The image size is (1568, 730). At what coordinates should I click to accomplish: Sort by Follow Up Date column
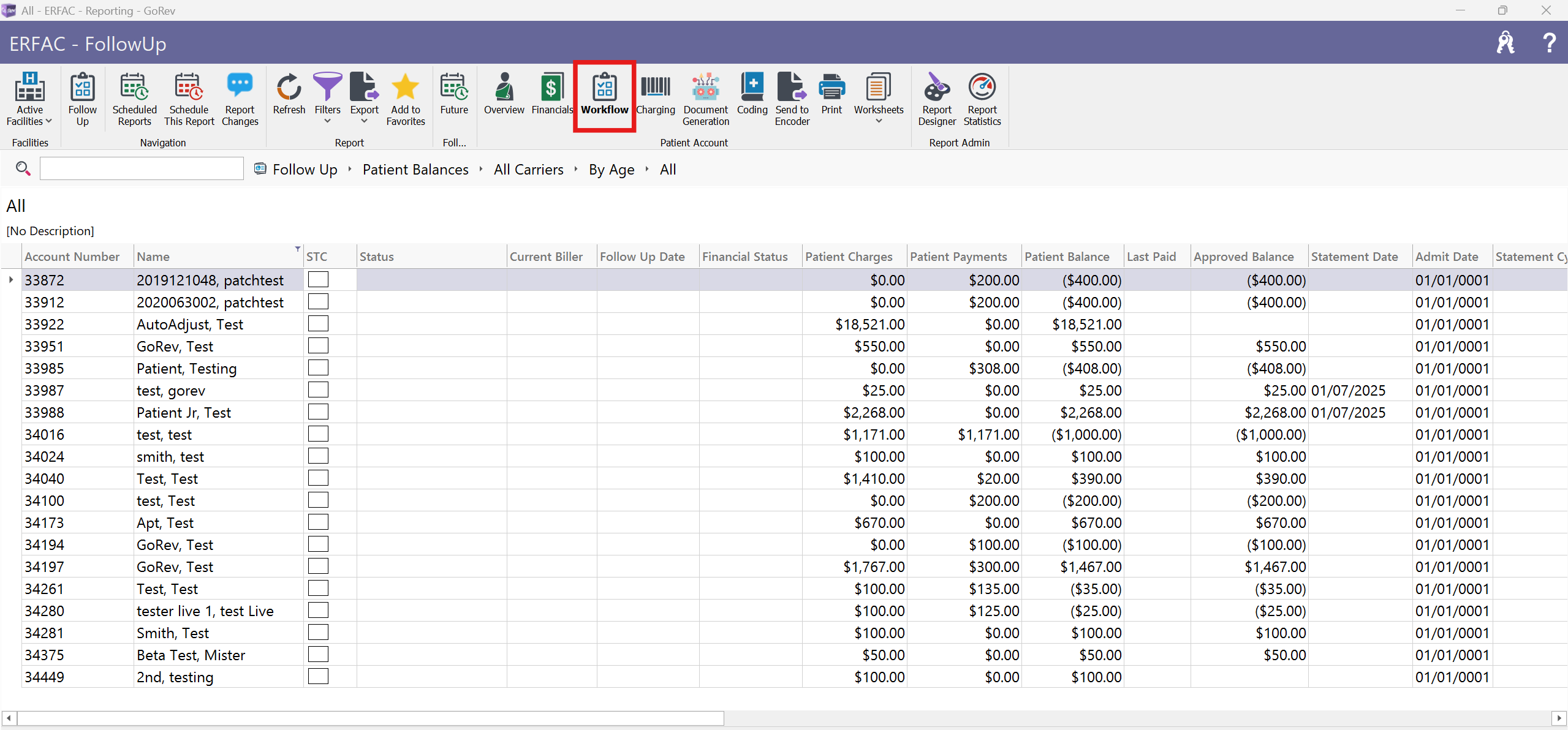648,257
